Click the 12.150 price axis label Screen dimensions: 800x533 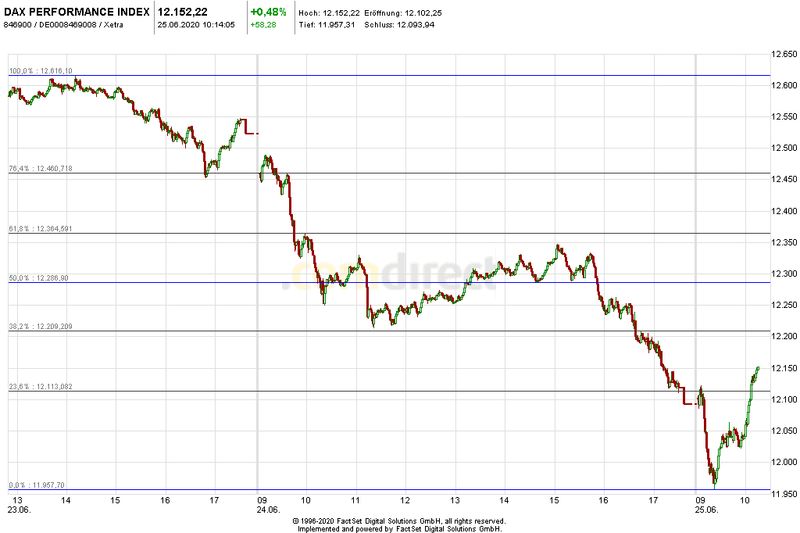click(784, 368)
